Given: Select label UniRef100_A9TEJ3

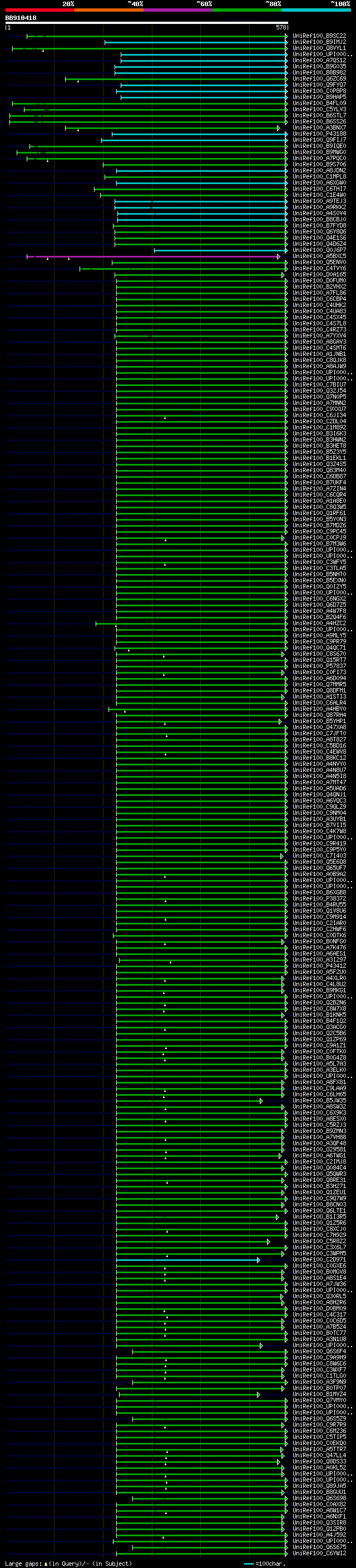Looking at the screenshot, I should [319, 201].
